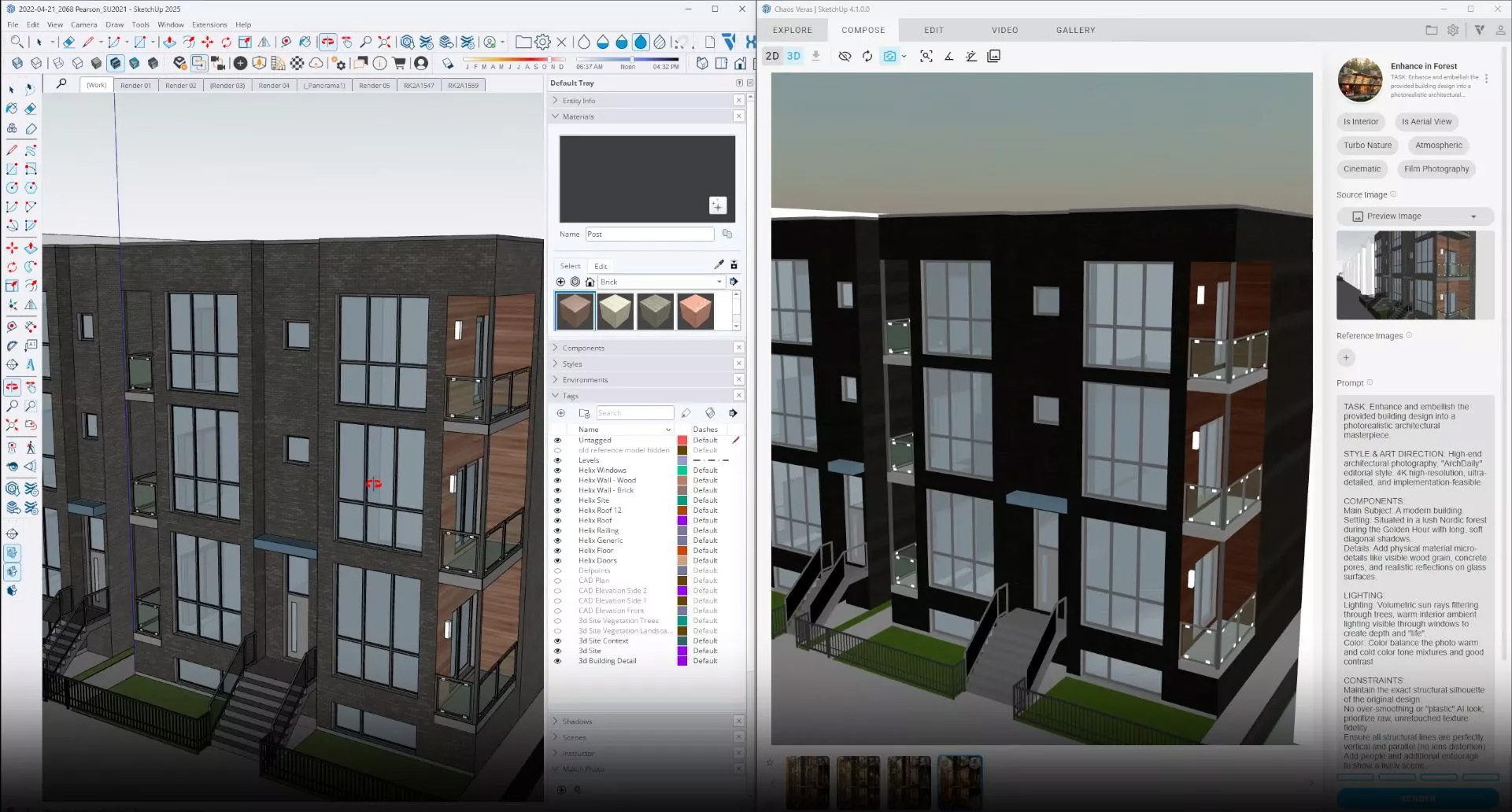Screen dimensions: 1512x812
Task: Click the material Name field containing Post
Action: [649, 234]
